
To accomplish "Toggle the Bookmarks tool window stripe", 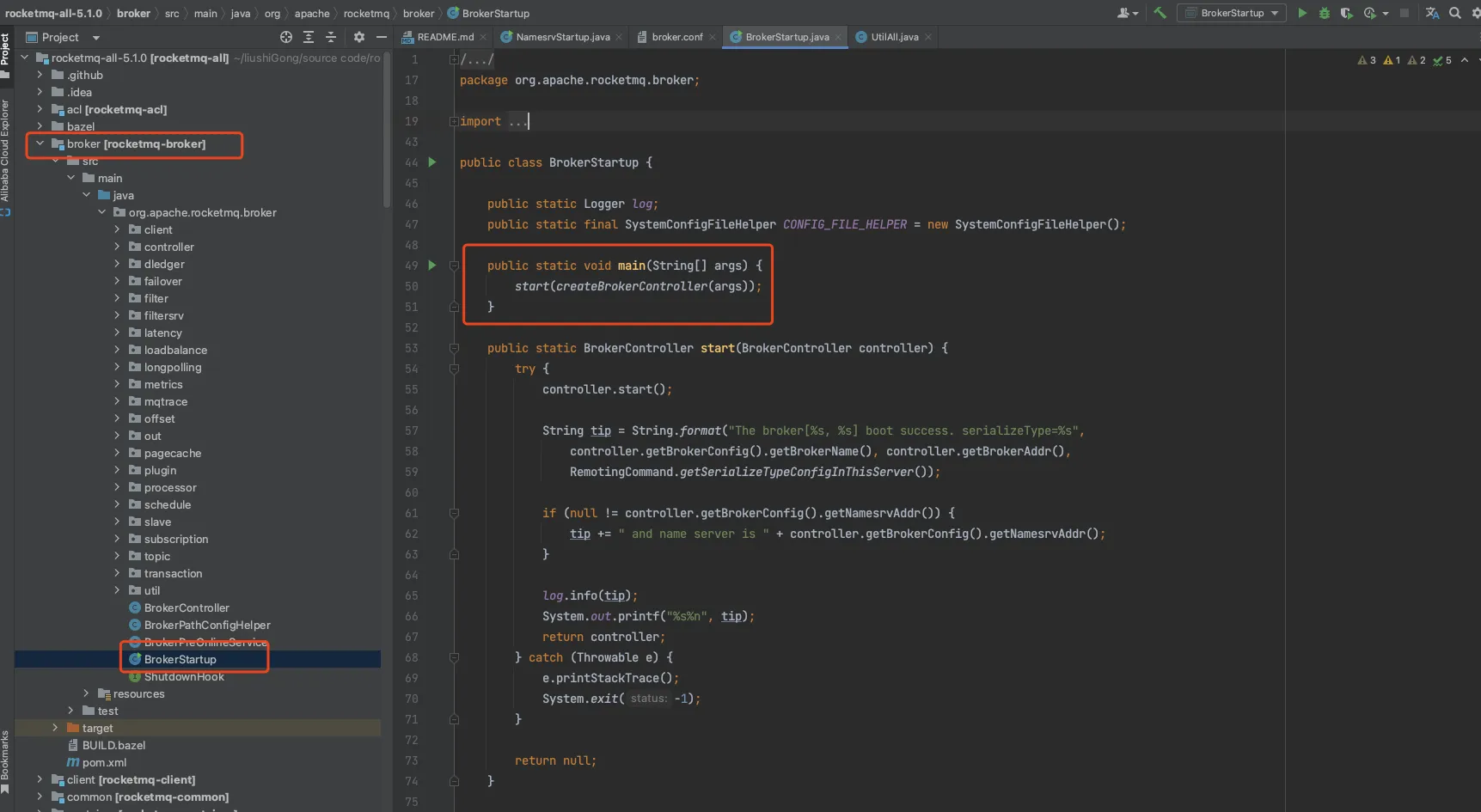I will coord(5,760).
